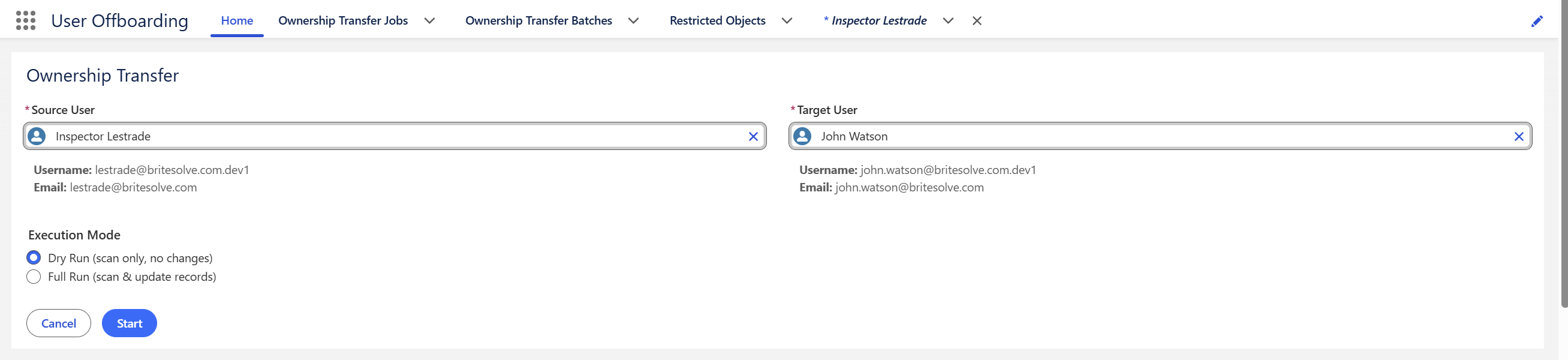Viewport: 1568px width, 360px height.
Task: Open Ownership Transfer Batches tab
Action: pyautogui.click(x=538, y=21)
